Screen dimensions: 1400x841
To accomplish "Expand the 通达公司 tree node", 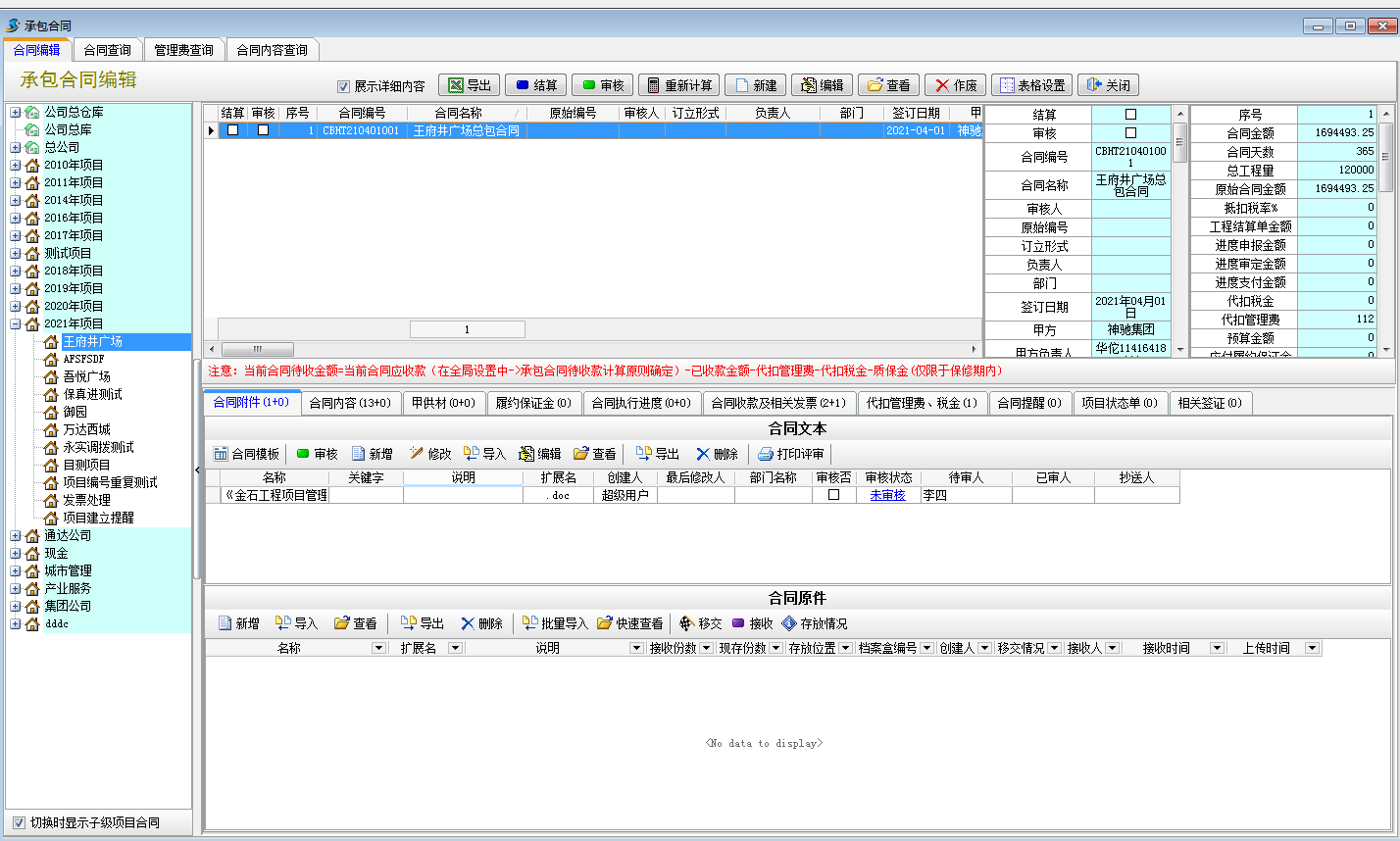I will (x=15, y=534).
